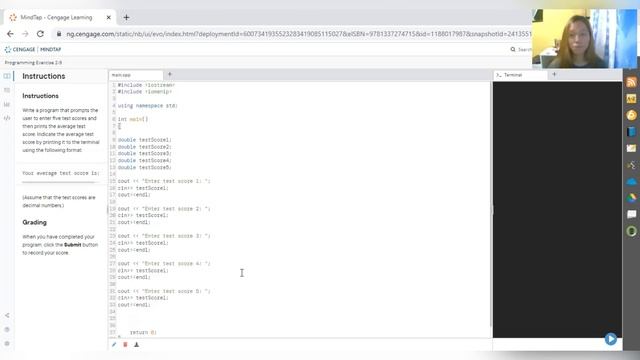Click the blue pencil edit icon below editor
The width and height of the screenshot is (640, 360).
114,344
